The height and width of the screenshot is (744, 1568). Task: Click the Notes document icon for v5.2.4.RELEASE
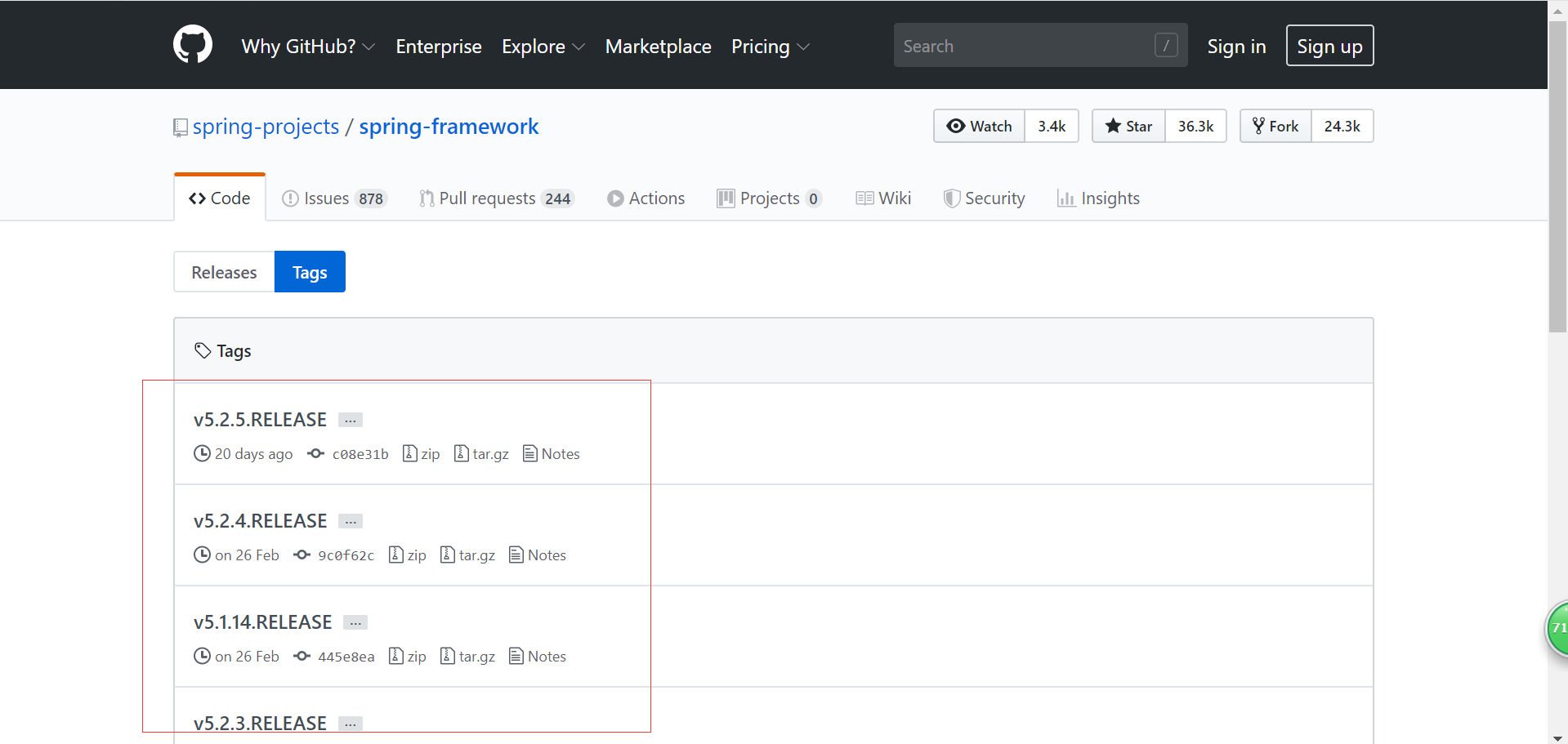coord(516,555)
